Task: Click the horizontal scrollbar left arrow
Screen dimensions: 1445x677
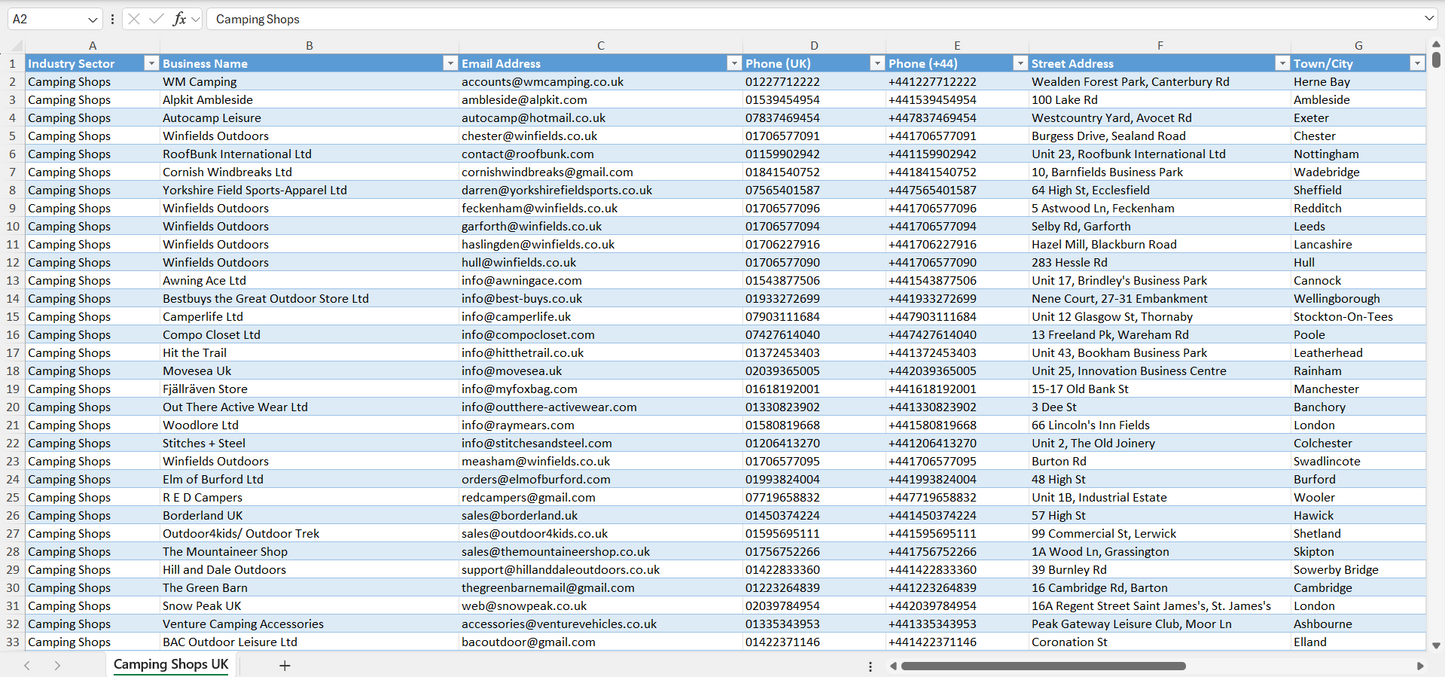Action: (x=893, y=666)
